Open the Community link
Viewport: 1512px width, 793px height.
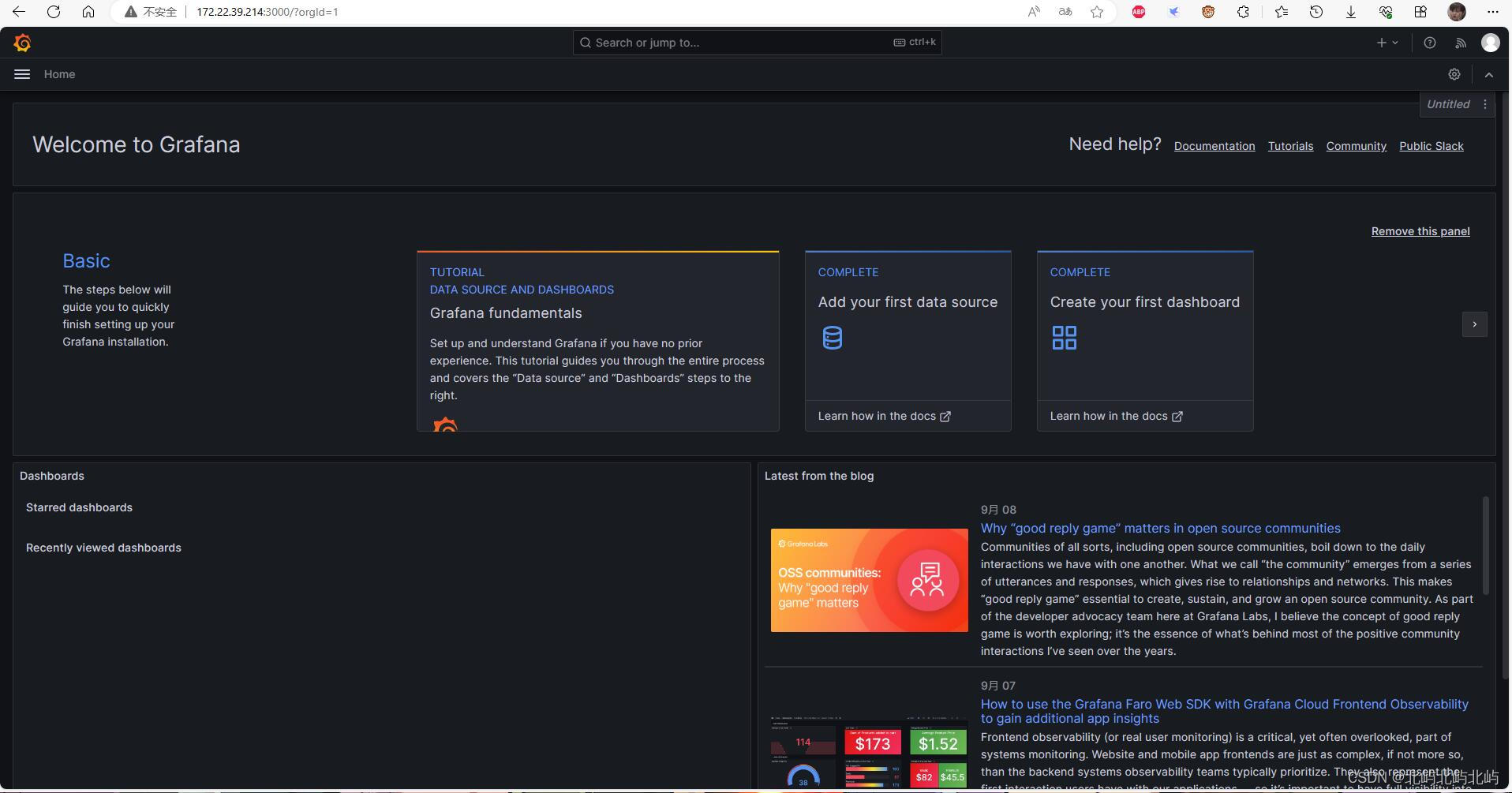pyautogui.click(x=1356, y=146)
